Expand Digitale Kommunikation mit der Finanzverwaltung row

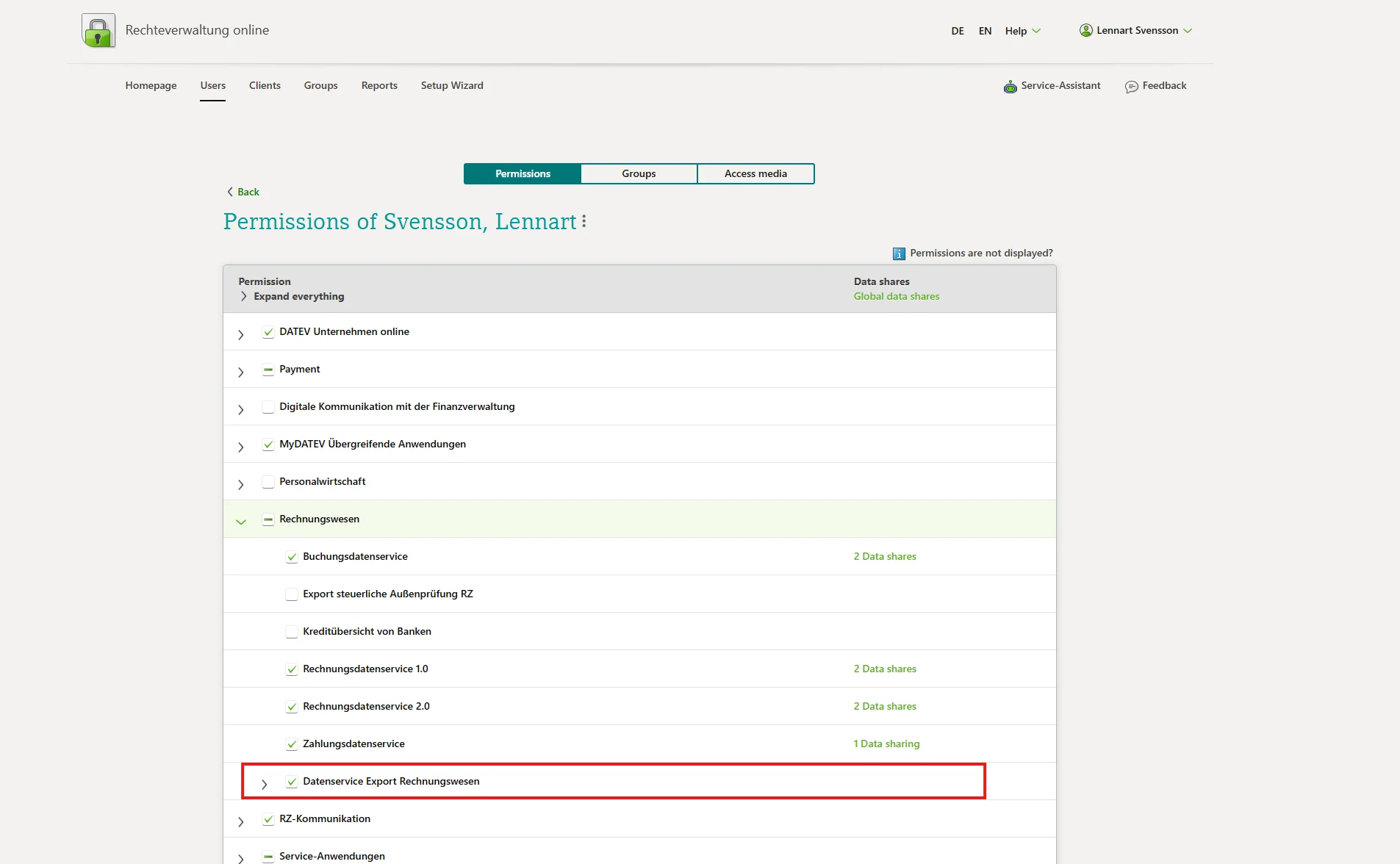[x=241, y=410]
